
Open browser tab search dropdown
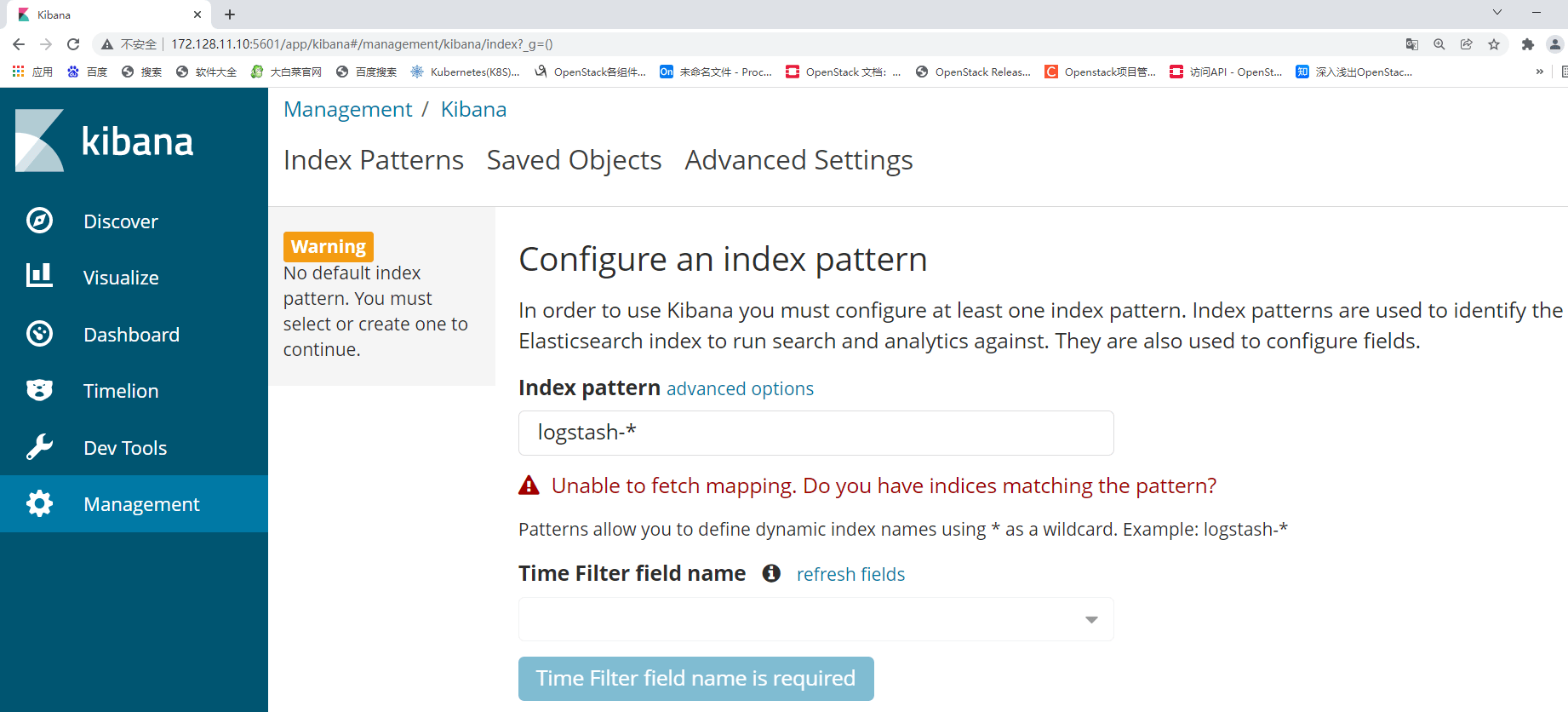[1496, 13]
